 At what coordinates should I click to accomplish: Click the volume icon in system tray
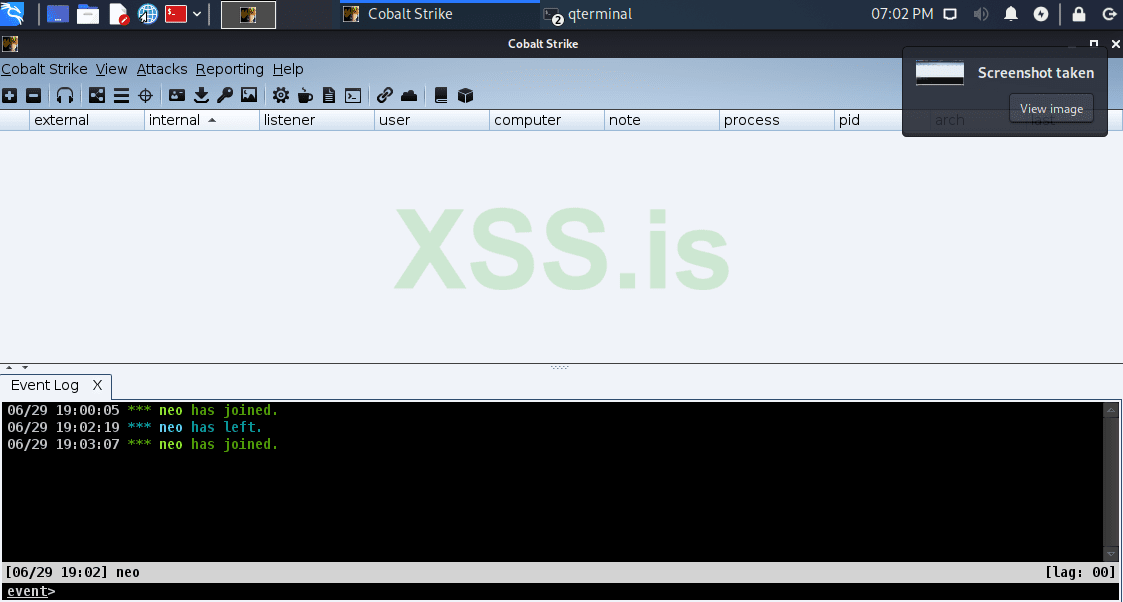point(980,14)
